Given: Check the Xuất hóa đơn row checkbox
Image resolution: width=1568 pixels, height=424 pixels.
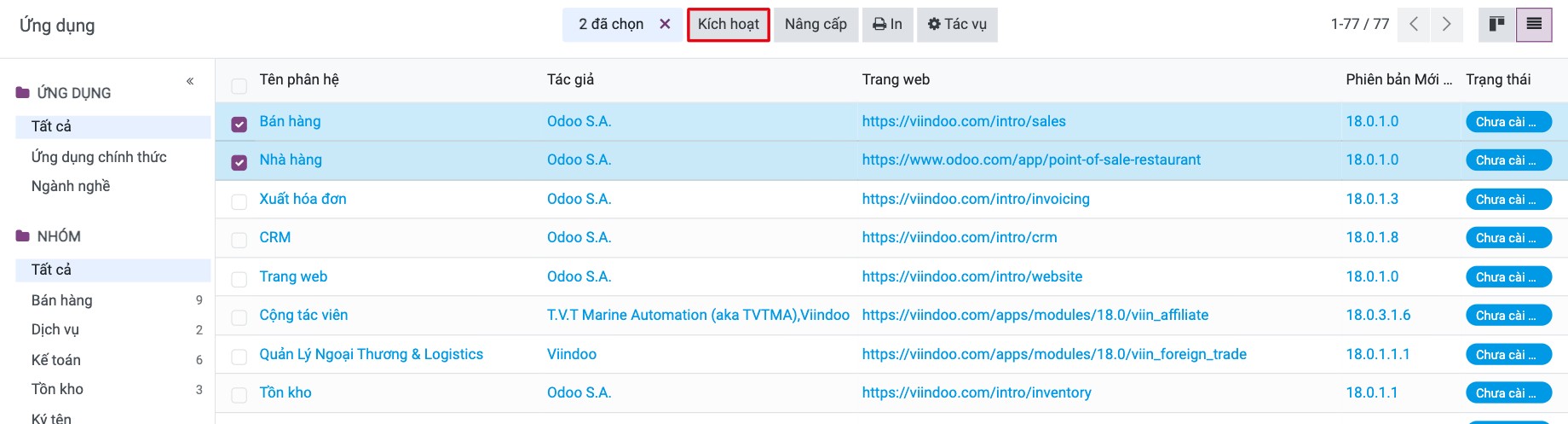Looking at the screenshot, I should coord(239,202).
